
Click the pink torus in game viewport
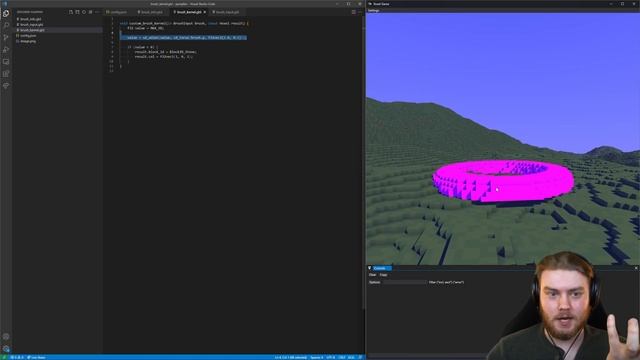point(504,181)
